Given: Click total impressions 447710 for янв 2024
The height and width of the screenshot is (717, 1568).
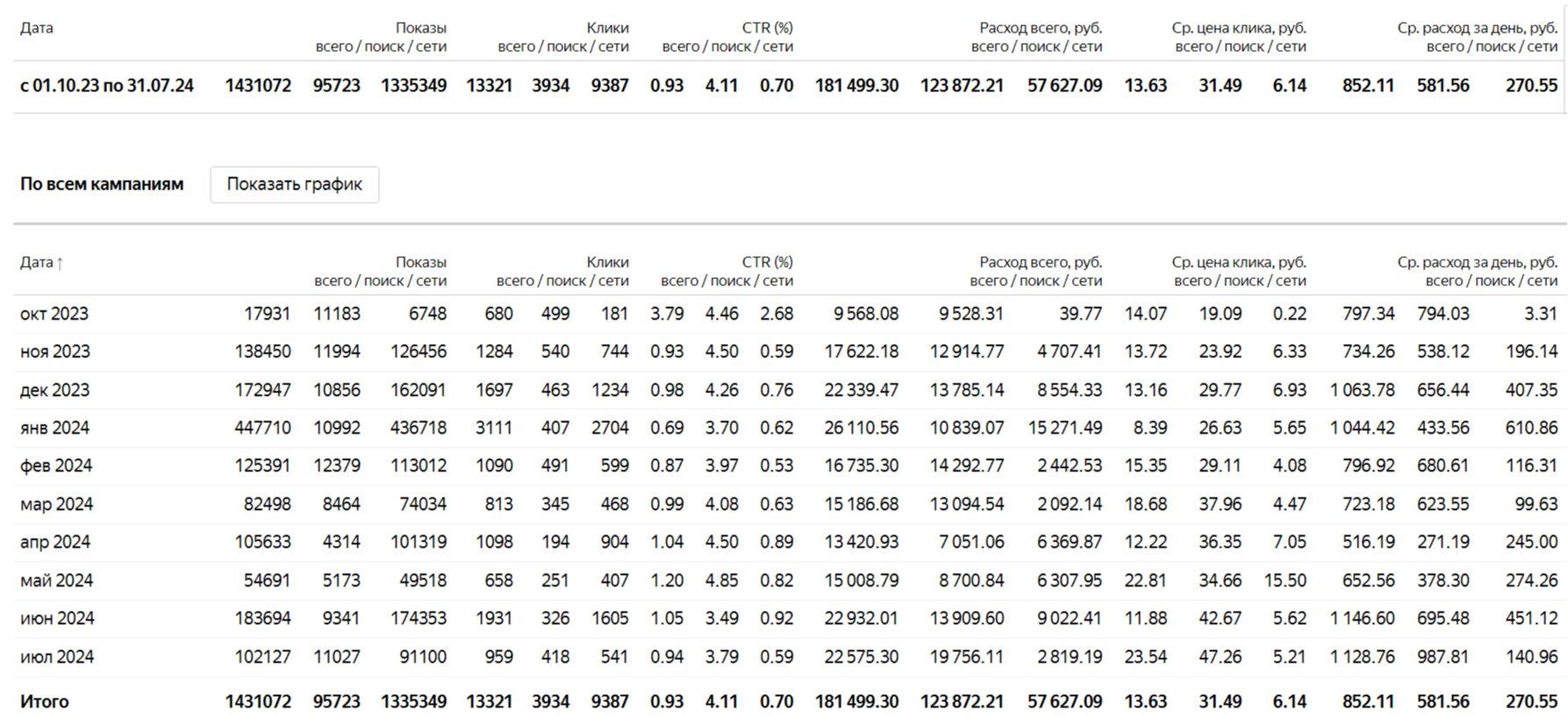Looking at the screenshot, I should point(262,427).
